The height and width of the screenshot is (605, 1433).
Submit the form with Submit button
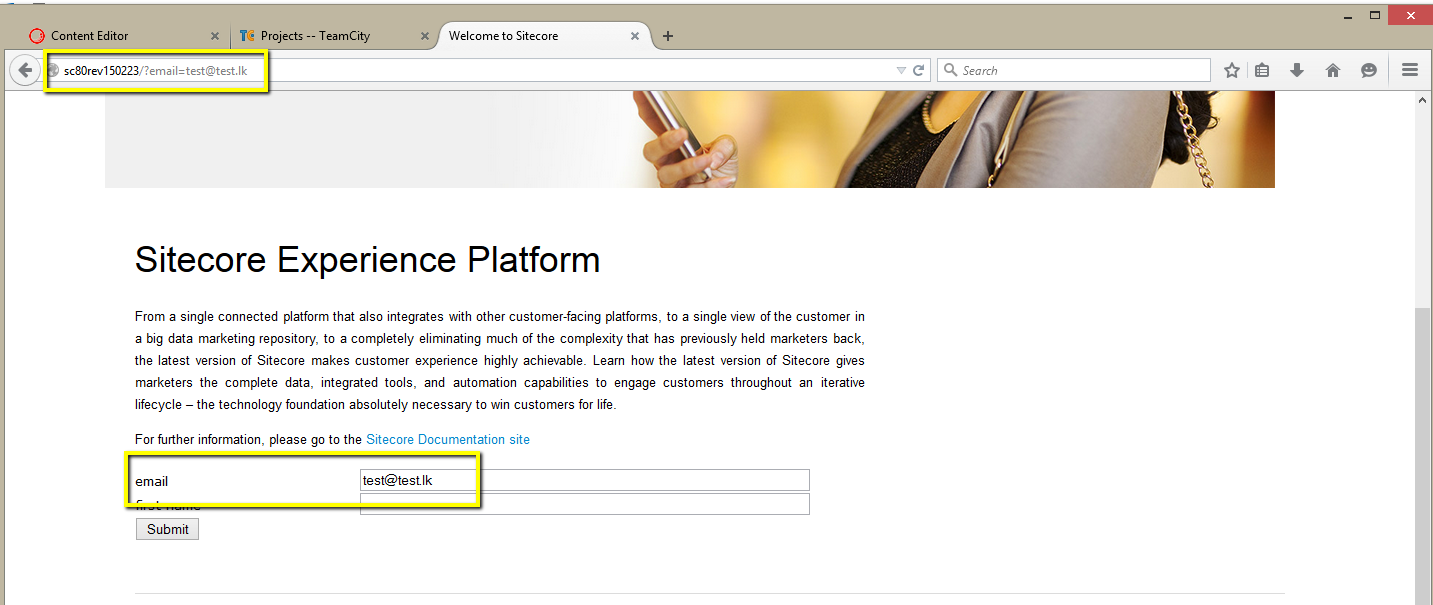[167, 529]
